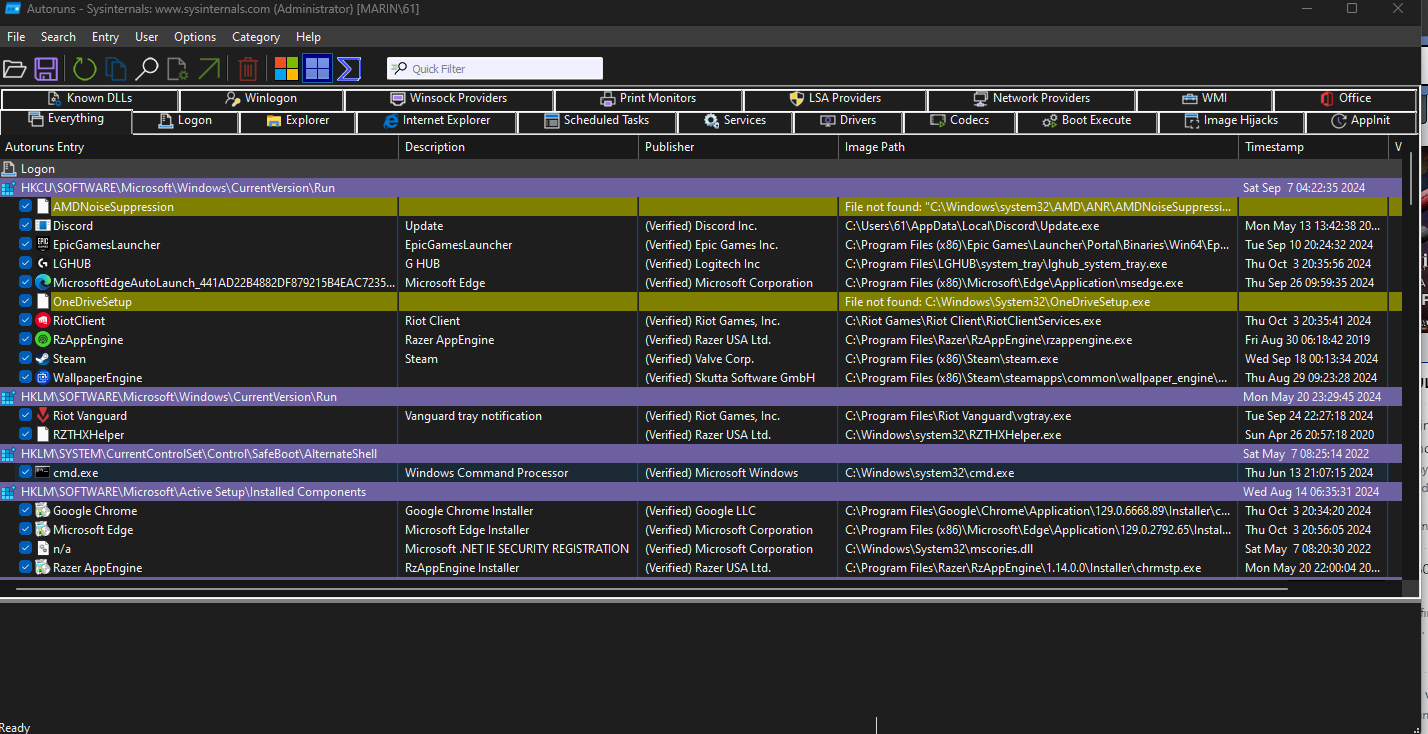The width and height of the screenshot is (1428, 734).
Task: Open entry properties via document-gear icon
Action: pos(178,69)
